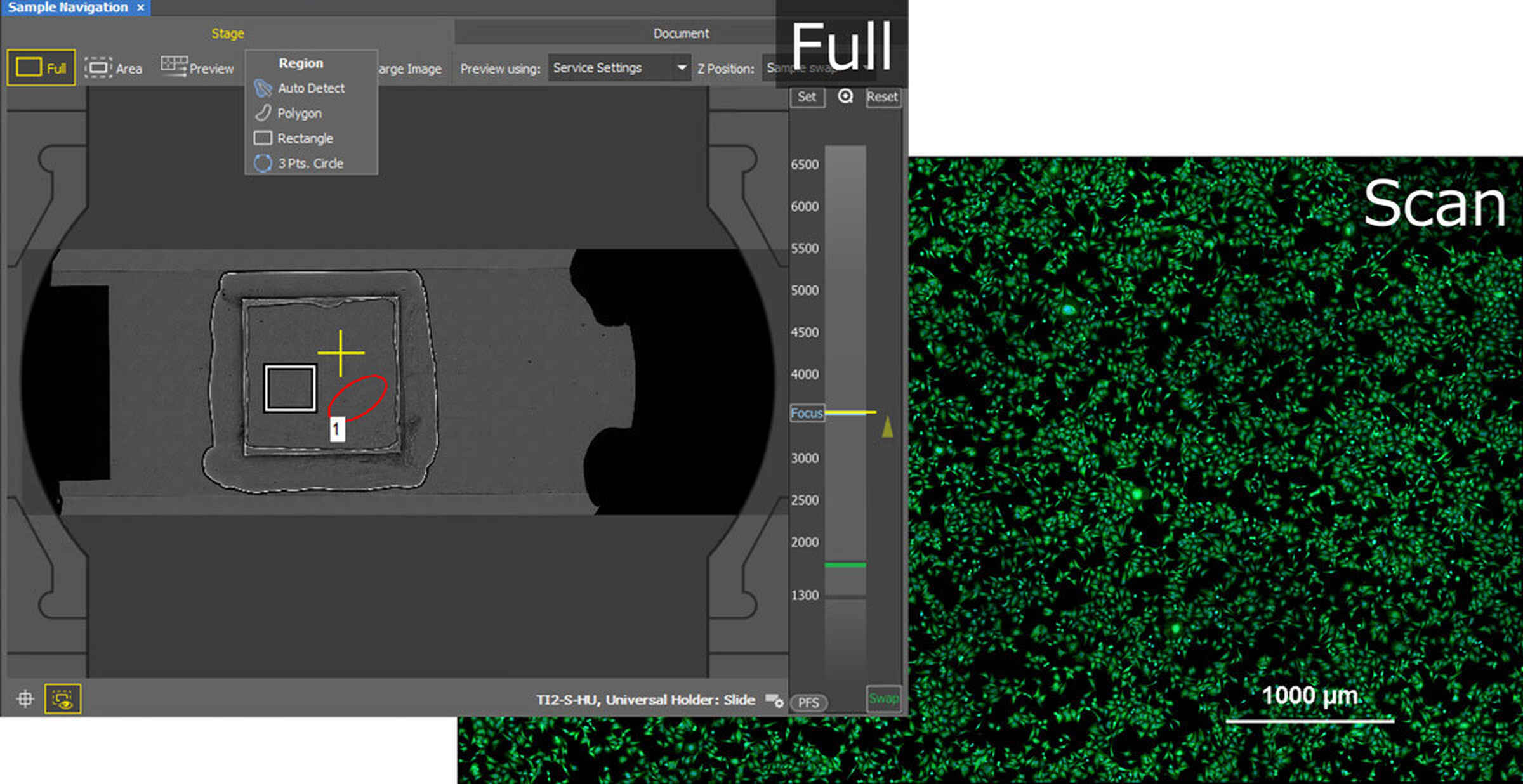Pick the Rectangle region tool
1523x784 pixels.
(305, 138)
